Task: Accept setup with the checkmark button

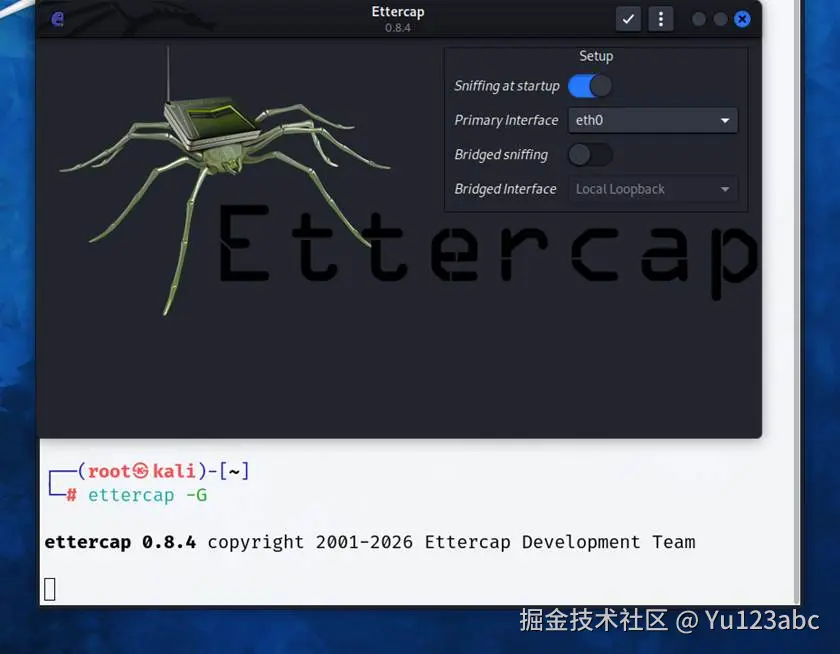Action: pyautogui.click(x=628, y=20)
